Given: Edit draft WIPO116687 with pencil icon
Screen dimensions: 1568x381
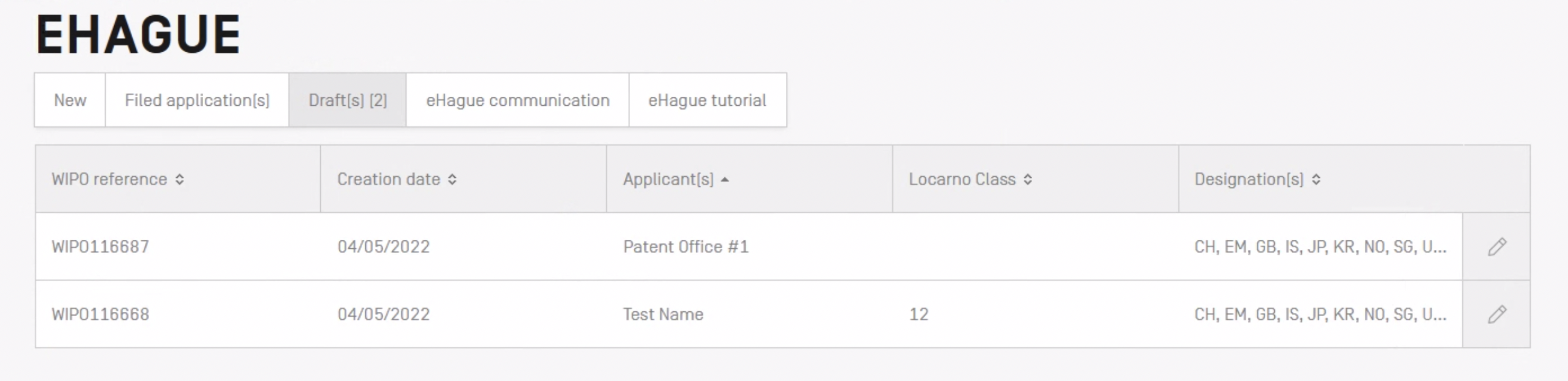Looking at the screenshot, I should click(x=1497, y=246).
